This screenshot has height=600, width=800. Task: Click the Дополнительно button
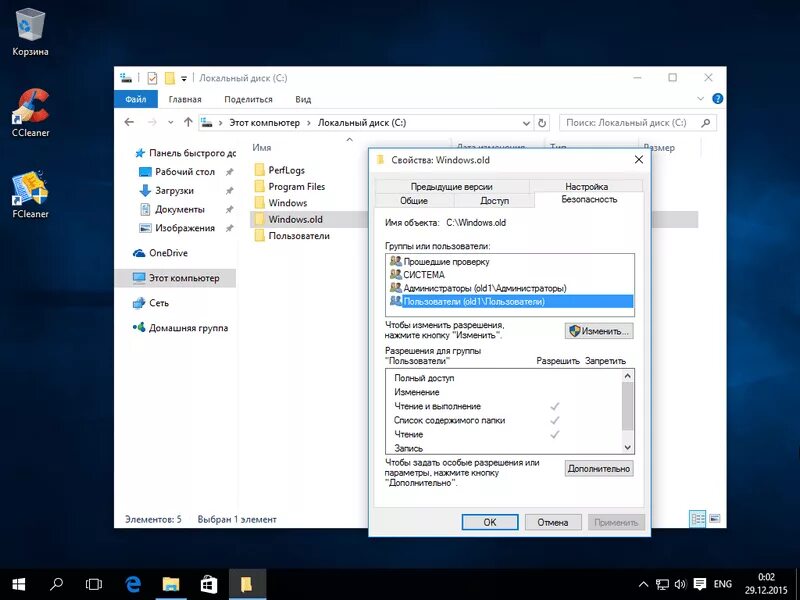(599, 468)
